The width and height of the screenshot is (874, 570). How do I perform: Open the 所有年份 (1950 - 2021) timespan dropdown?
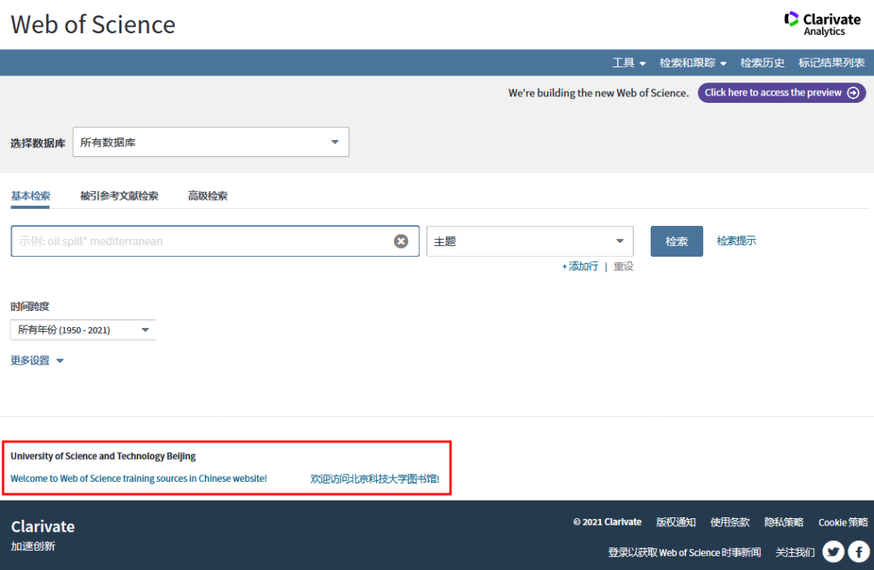tap(82, 330)
